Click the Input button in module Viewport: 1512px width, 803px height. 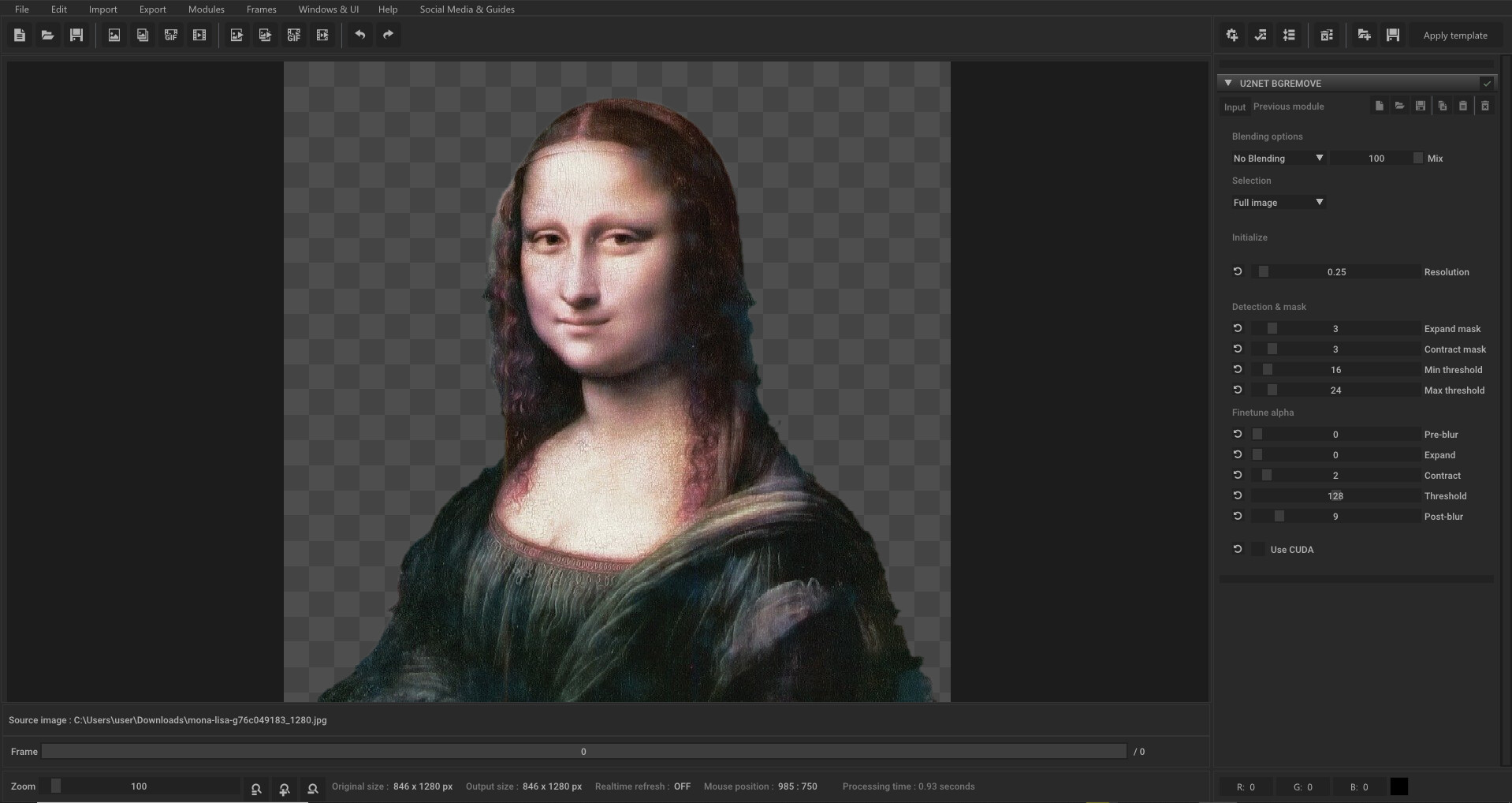point(1235,106)
